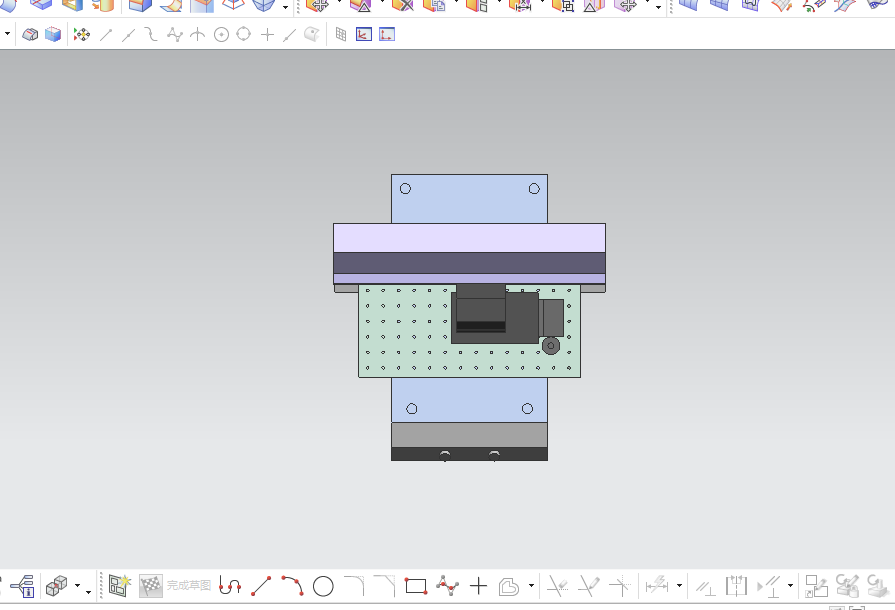This screenshot has width=895, height=610.
Task: Click the curve with green arrow surface icon
Action: click(x=814, y=5)
